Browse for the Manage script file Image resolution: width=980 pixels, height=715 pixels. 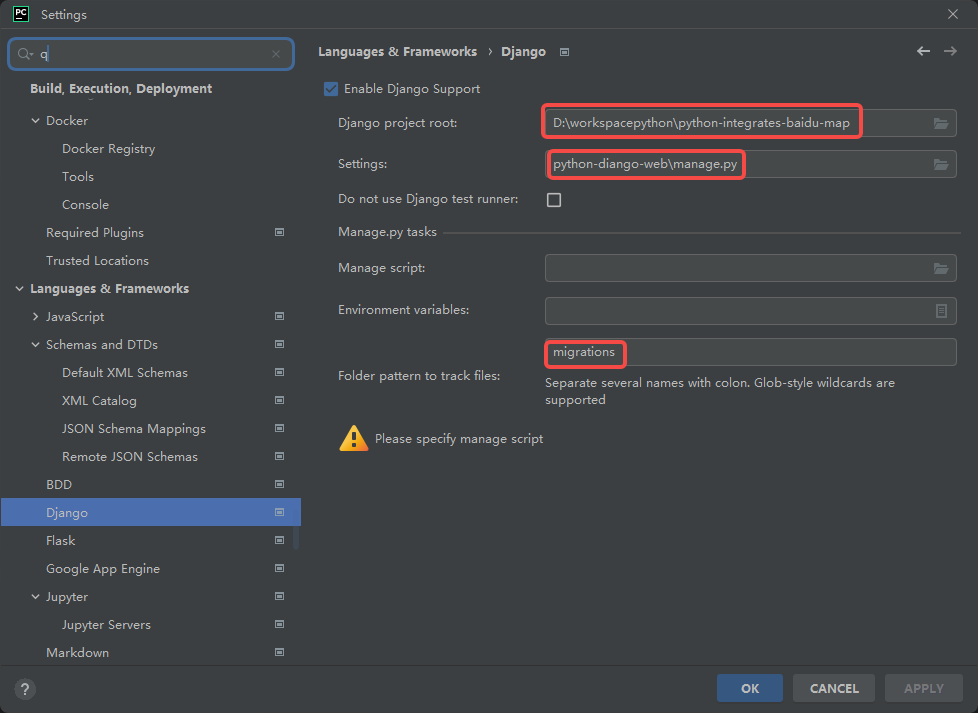click(941, 268)
